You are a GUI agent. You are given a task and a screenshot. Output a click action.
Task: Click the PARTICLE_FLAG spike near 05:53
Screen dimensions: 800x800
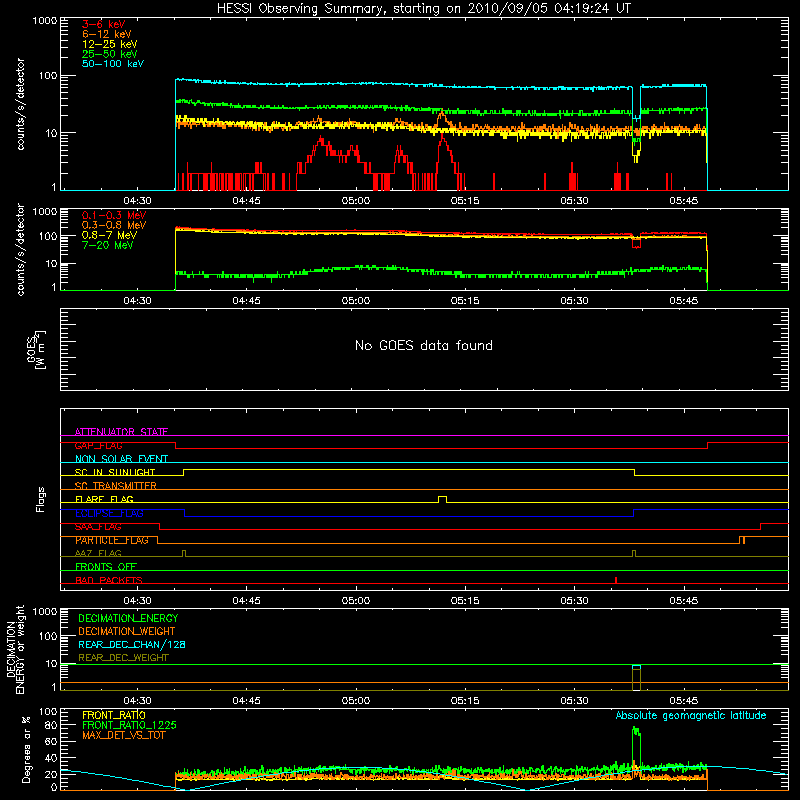[x=742, y=540]
